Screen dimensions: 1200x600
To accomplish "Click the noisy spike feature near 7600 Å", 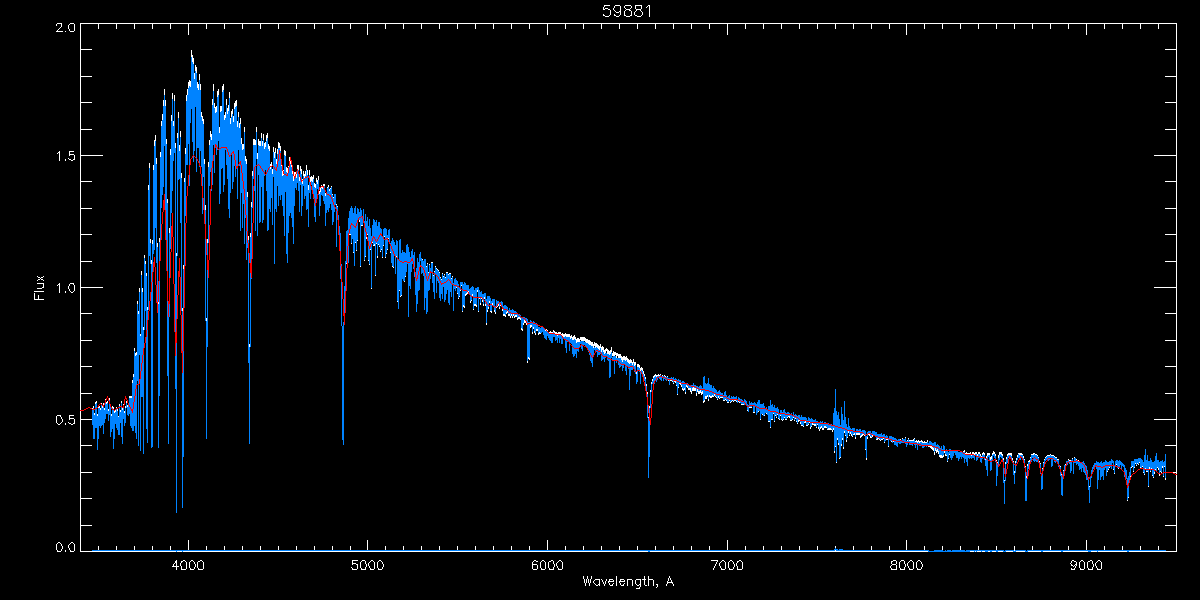I will [x=837, y=425].
